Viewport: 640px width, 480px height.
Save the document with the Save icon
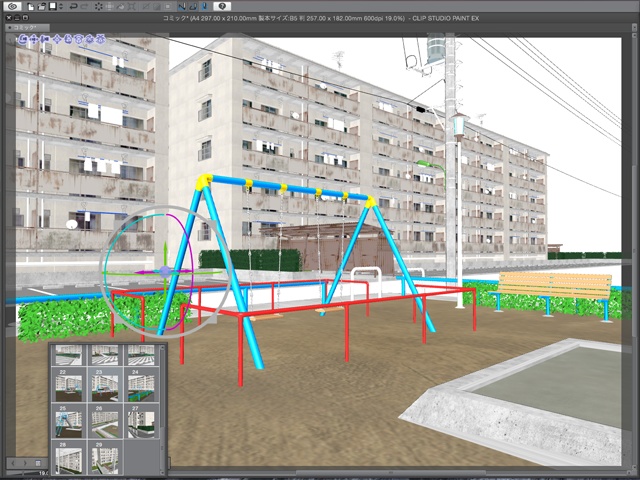53,7
